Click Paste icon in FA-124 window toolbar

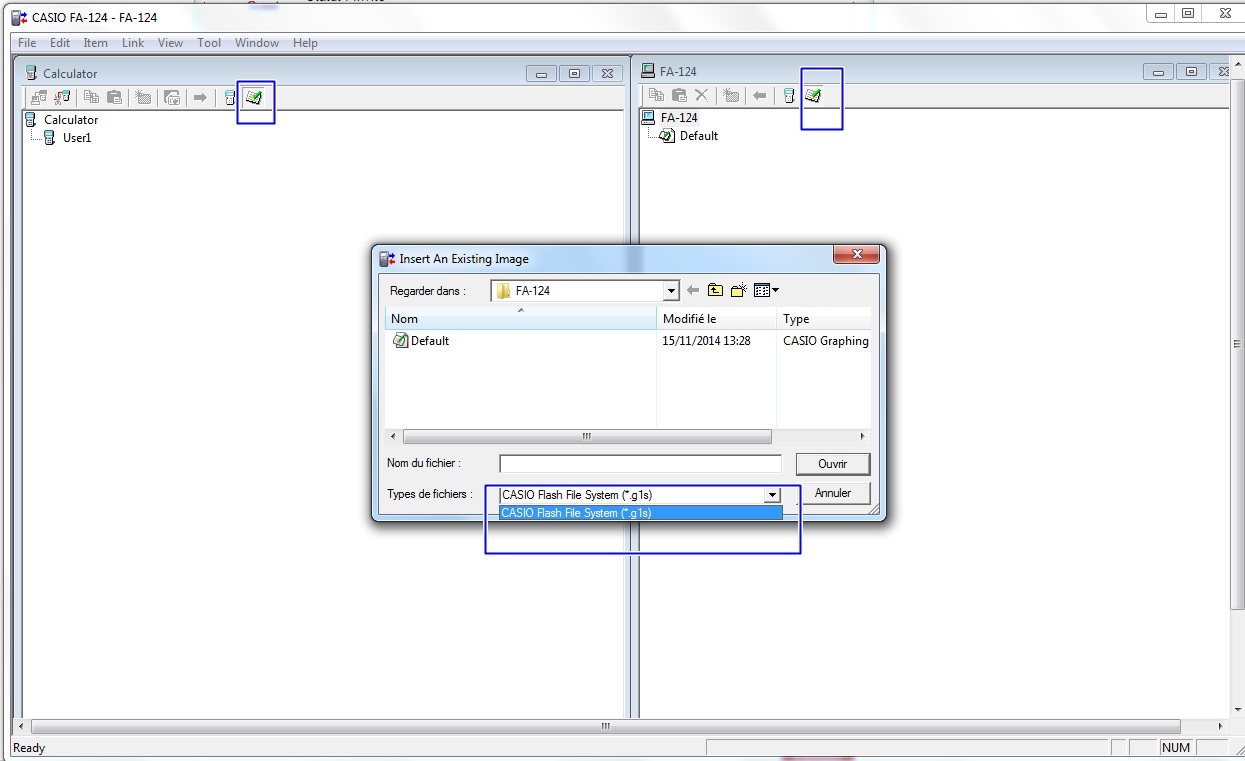click(x=679, y=95)
